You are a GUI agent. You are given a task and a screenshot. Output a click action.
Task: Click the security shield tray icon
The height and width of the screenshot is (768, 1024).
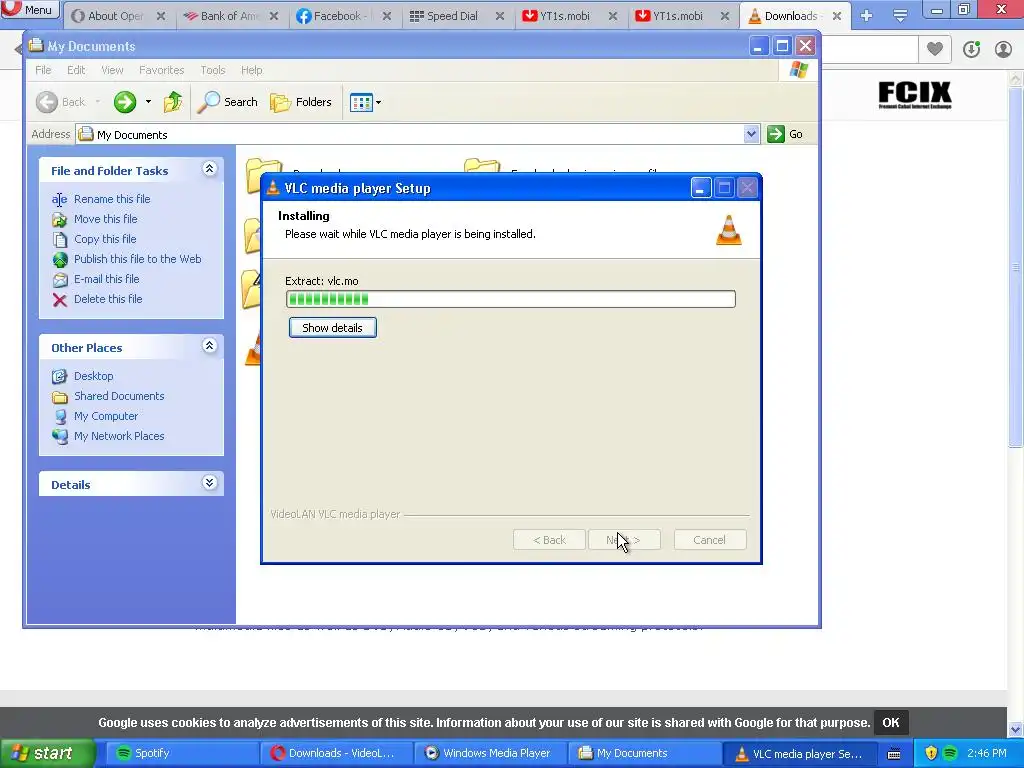(931, 753)
